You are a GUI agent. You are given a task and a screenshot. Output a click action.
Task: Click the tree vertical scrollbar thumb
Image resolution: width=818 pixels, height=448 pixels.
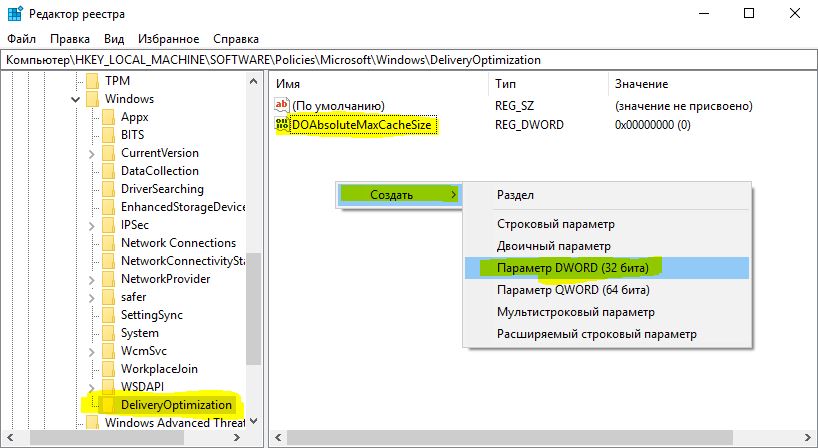point(254,309)
